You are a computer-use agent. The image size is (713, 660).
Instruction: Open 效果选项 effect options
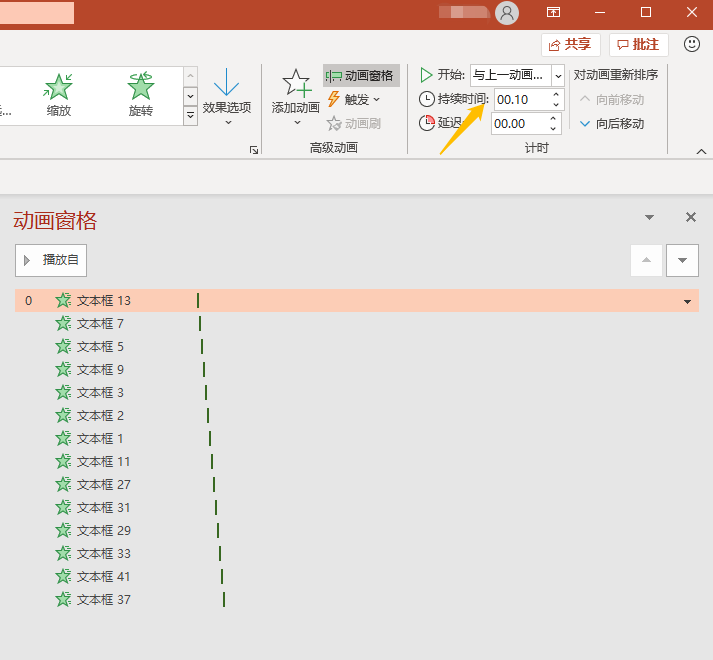[x=226, y=97]
